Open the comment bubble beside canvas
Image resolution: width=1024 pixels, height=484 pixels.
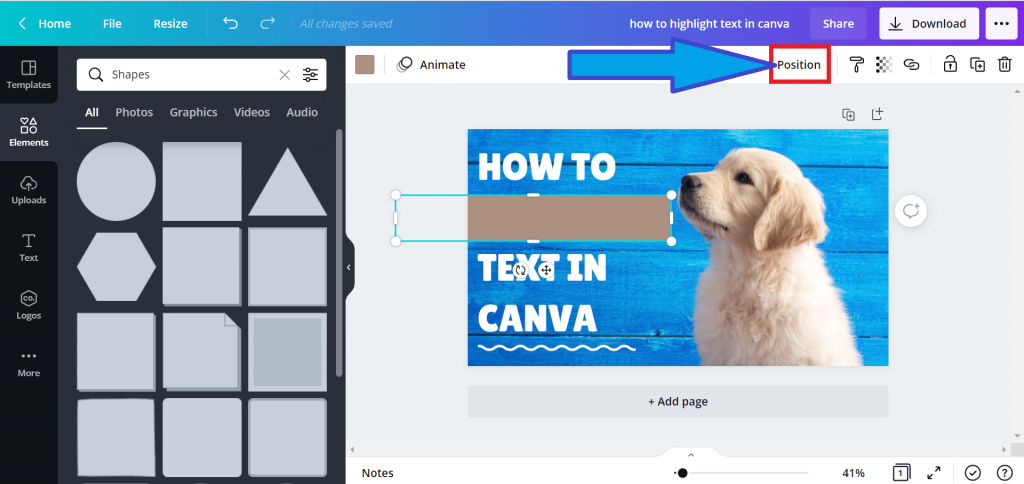[911, 211]
